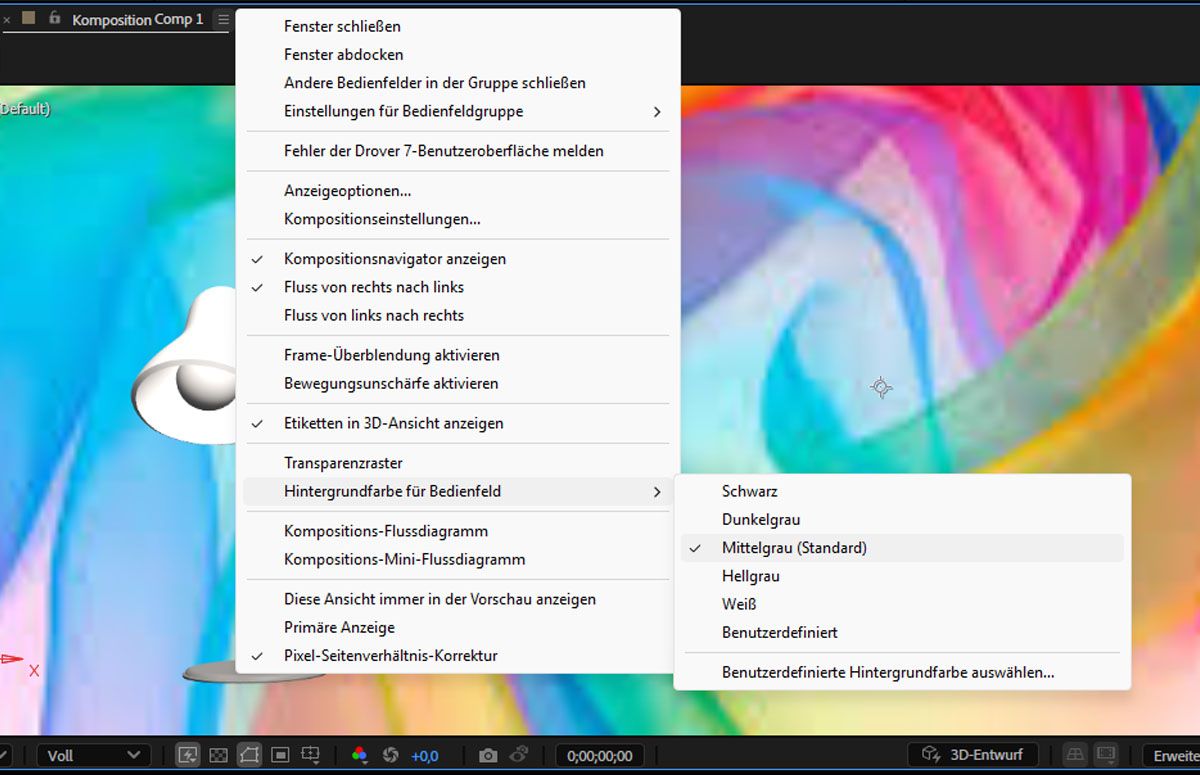Viewport: 1200px width, 775px height.
Task: Open the Voll resolution dropdown
Action: (94, 755)
